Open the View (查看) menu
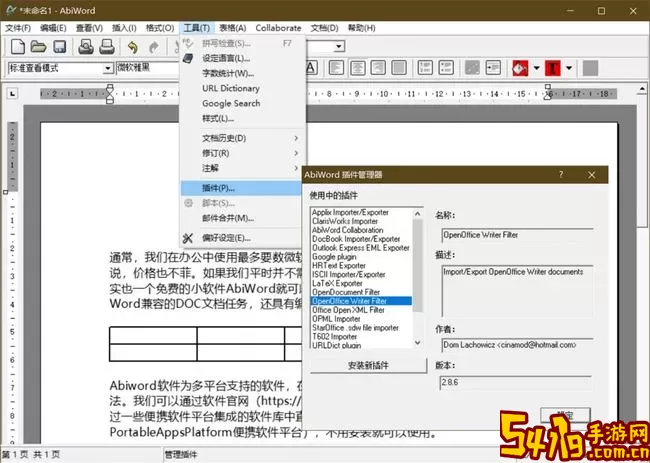The height and width of the screenshot is (463, 650). [x=89, y=28]
